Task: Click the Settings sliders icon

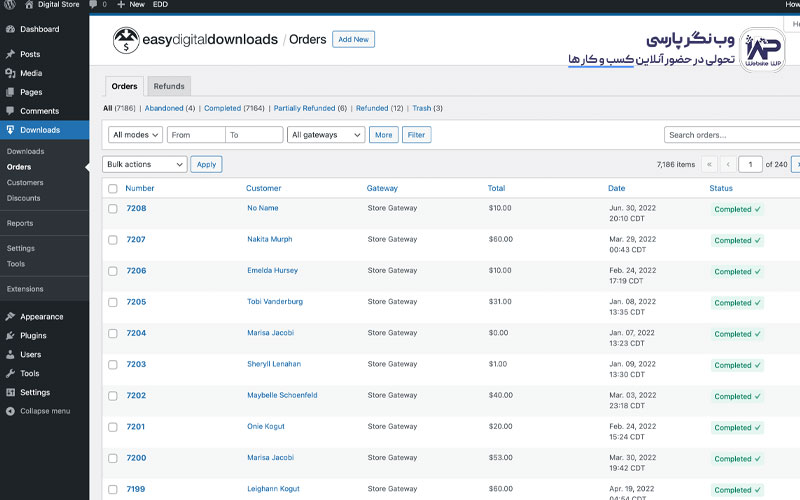Action: [10, 392]
